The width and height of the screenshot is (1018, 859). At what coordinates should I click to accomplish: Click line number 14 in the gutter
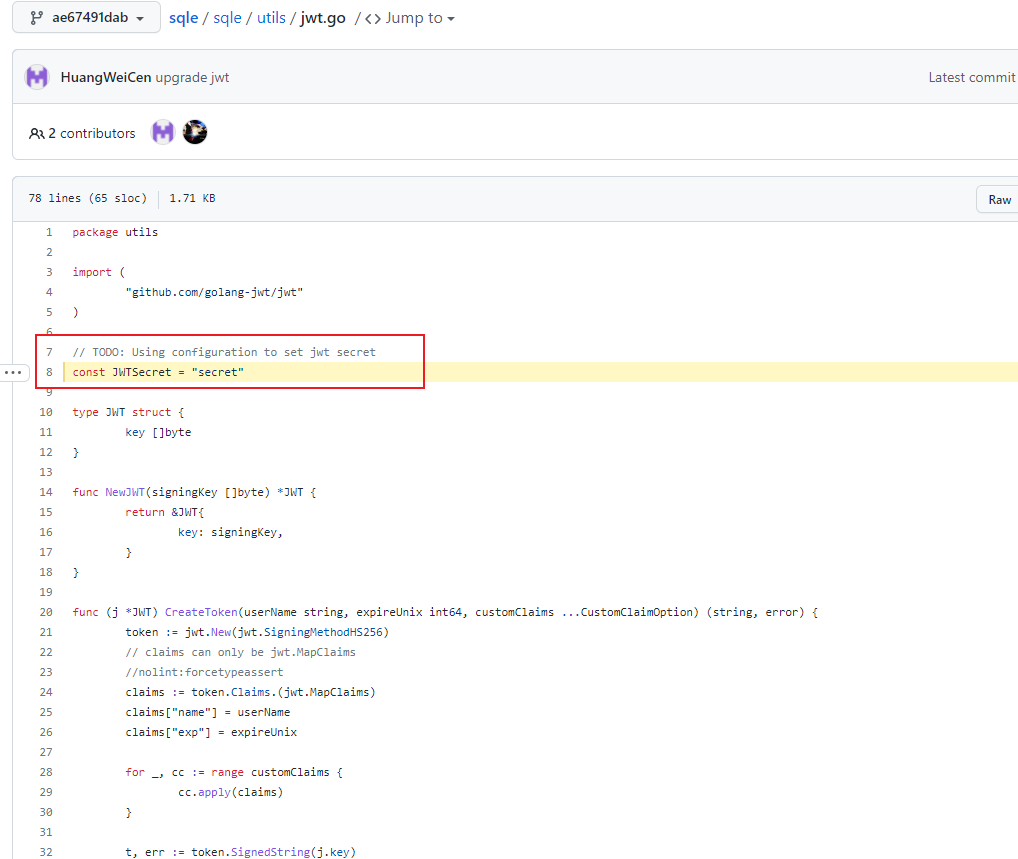pos(46,492)
